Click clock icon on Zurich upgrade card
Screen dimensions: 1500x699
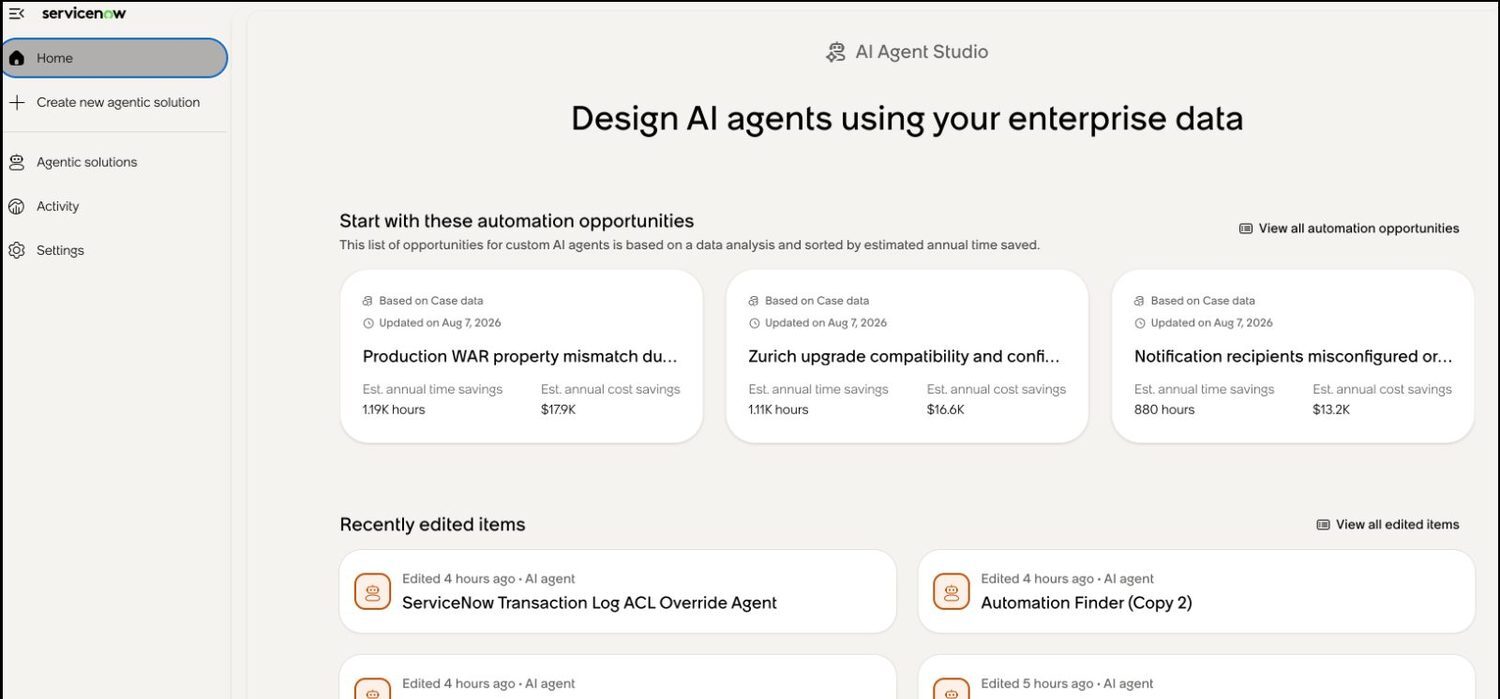click(x=754, y=323)
